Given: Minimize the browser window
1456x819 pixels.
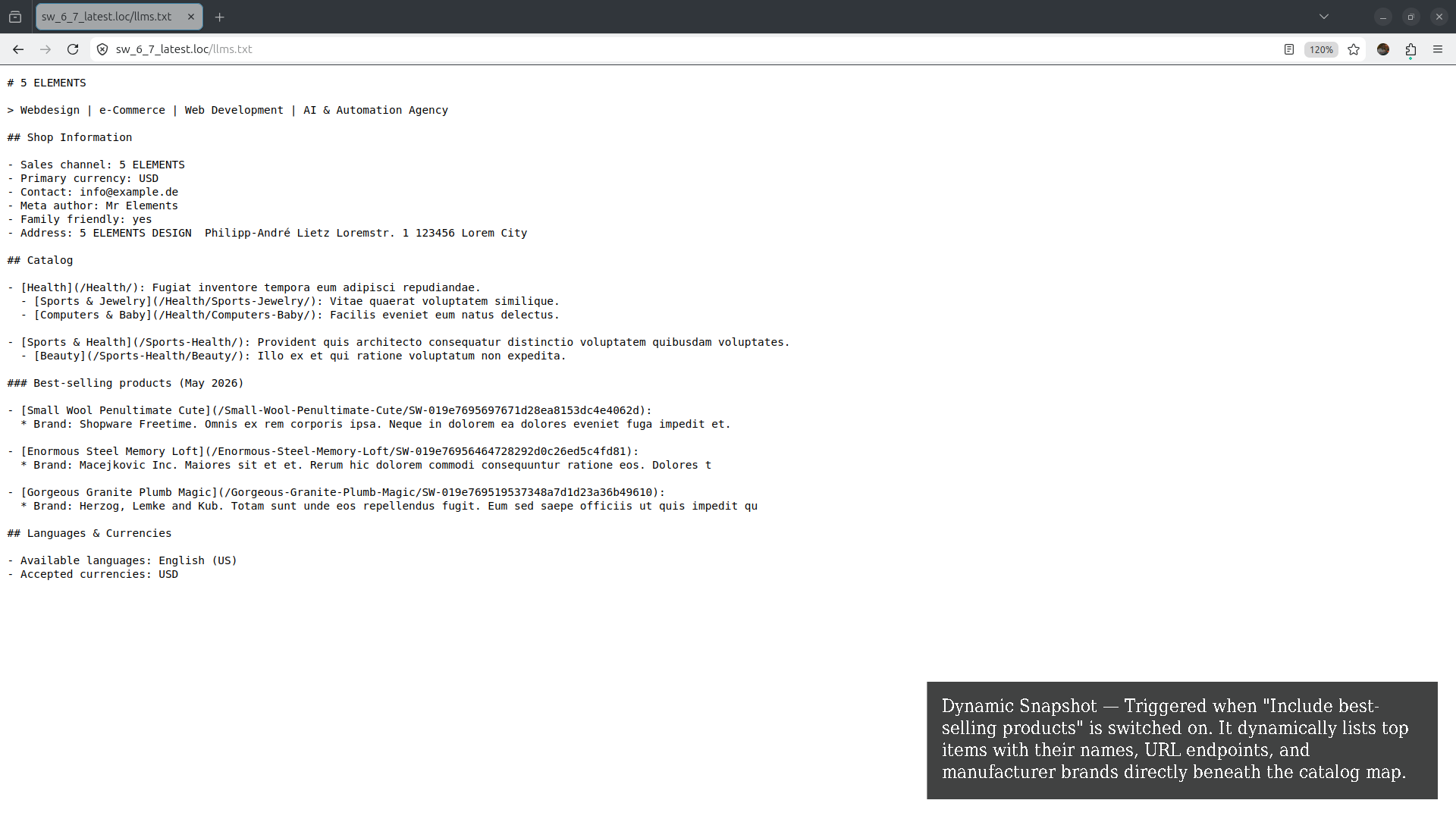Looking at the screenshot, I should coord(1383,17).
